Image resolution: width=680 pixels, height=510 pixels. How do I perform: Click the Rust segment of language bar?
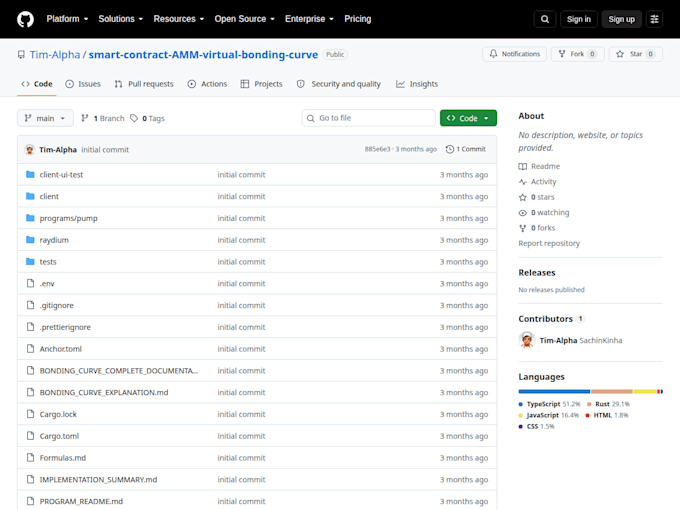pos(611,392)
